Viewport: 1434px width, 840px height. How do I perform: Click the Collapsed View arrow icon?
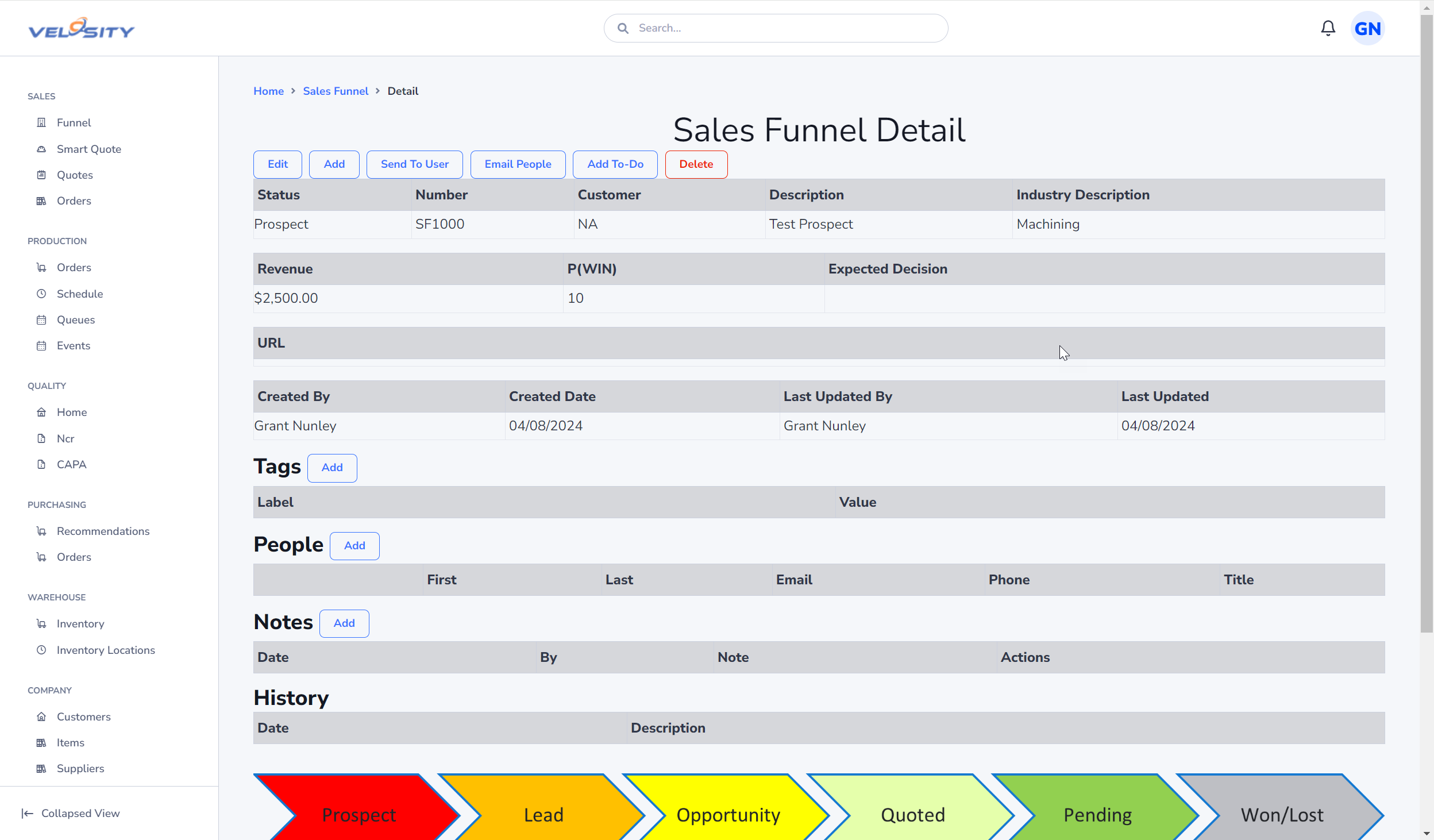coord(27,813)
